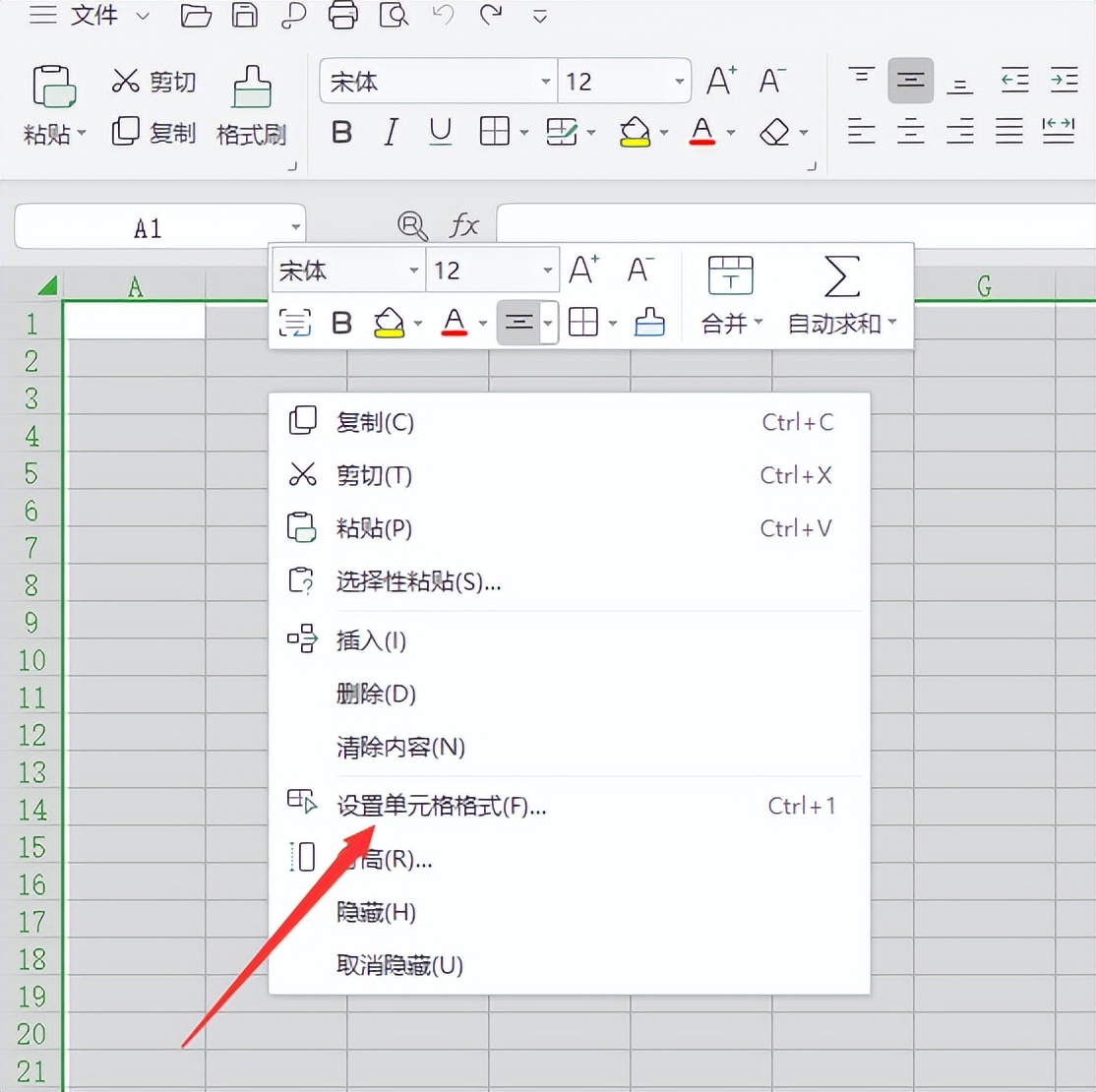Screen dimensions: 1096x1092
Task: Click the print preview icon
Action: (395, 15)
